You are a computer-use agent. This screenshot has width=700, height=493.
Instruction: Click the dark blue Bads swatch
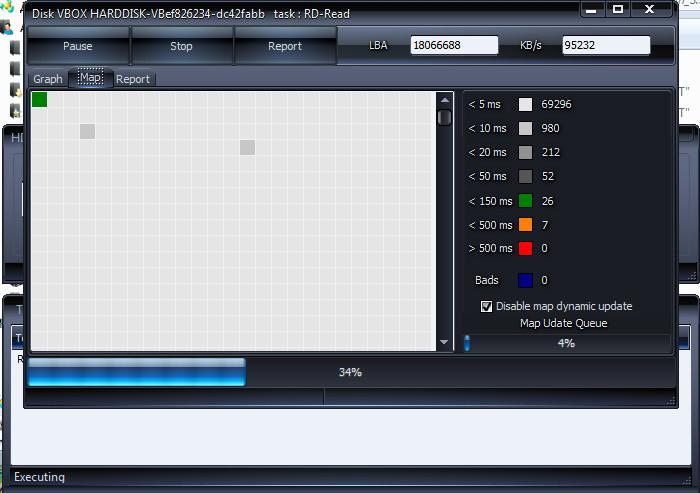coord(525,281)
